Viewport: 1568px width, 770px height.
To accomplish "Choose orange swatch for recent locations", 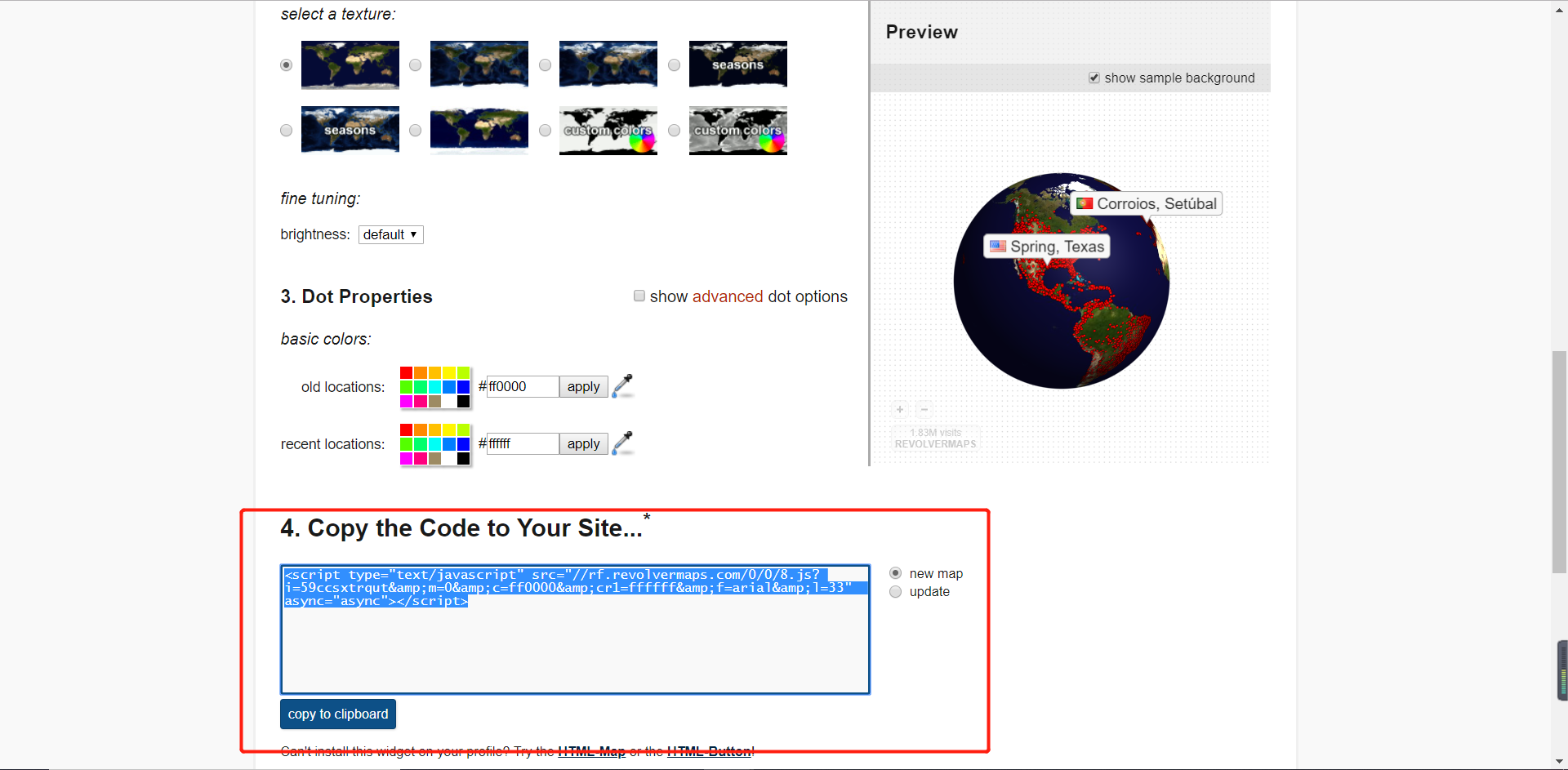I will pyautogui.click(x=421, y=430).
